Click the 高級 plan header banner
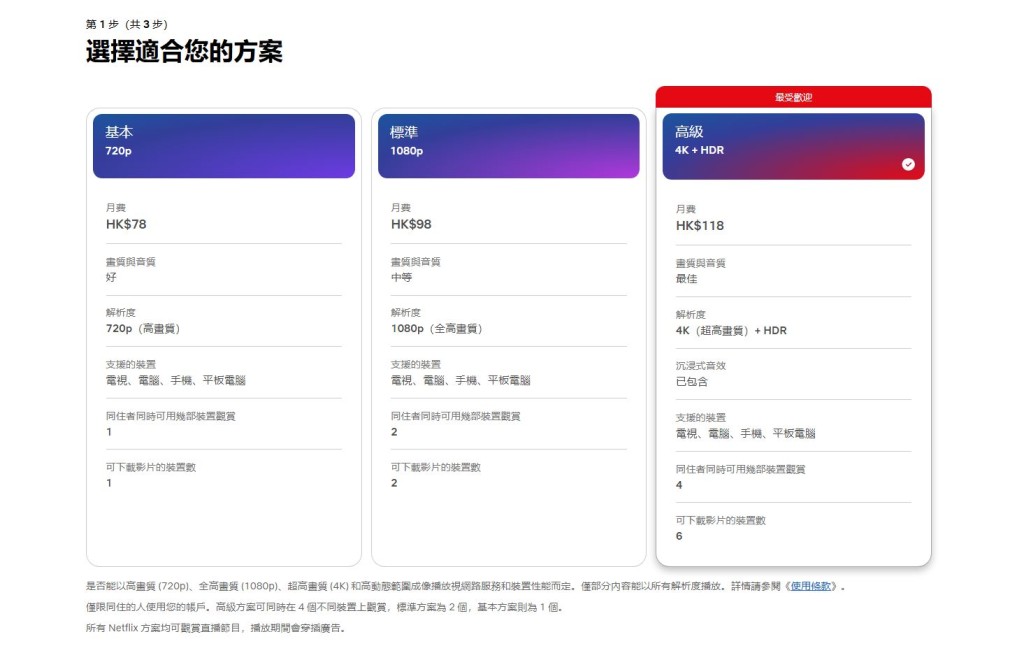This screenshot has width=1024, height=646. point(793,145)
